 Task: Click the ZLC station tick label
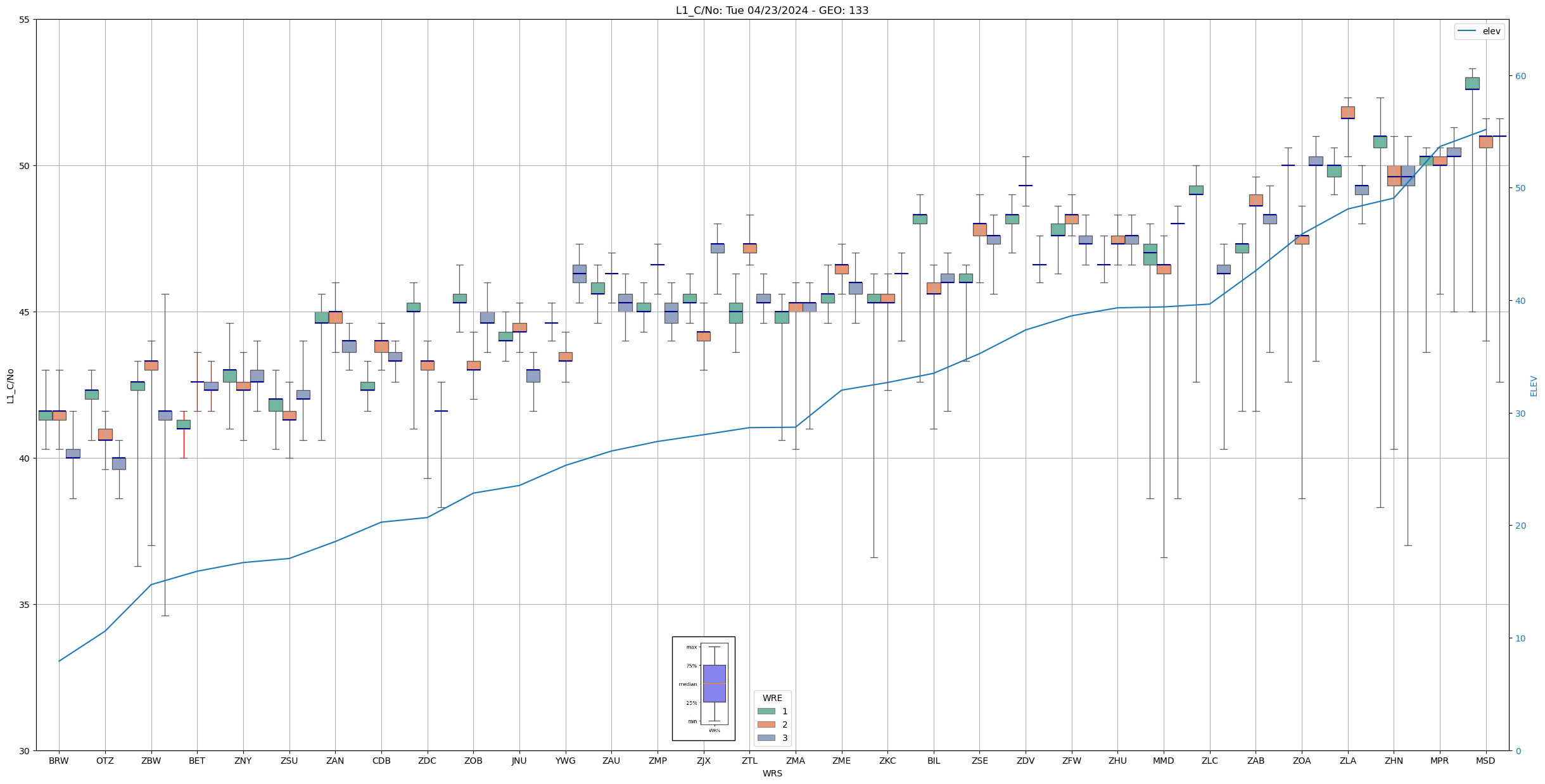click(1209, 761)
